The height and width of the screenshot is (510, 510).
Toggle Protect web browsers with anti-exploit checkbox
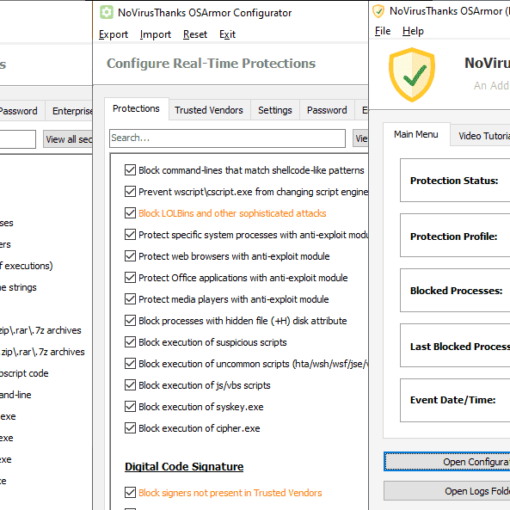point(130,256)
